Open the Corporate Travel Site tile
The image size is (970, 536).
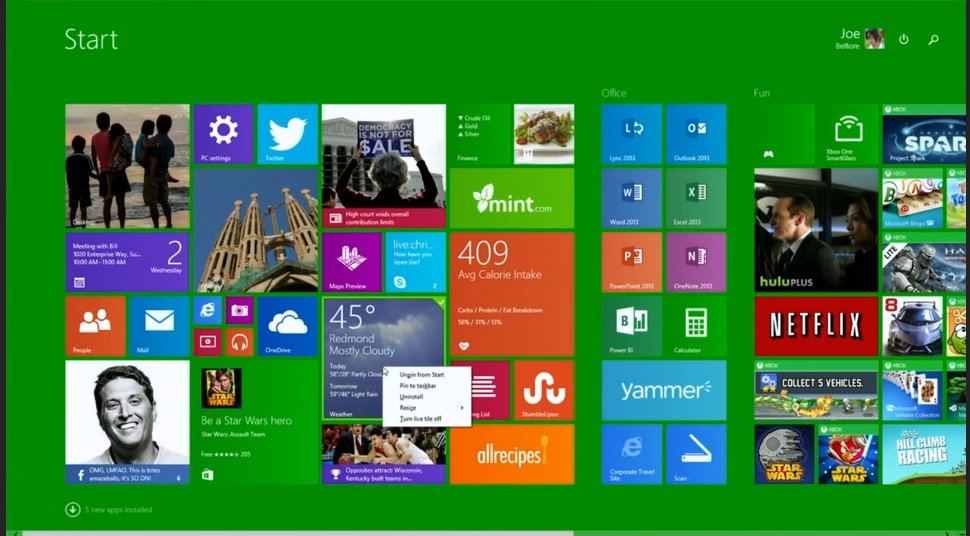pyautogui.click(x=632, y=454)
